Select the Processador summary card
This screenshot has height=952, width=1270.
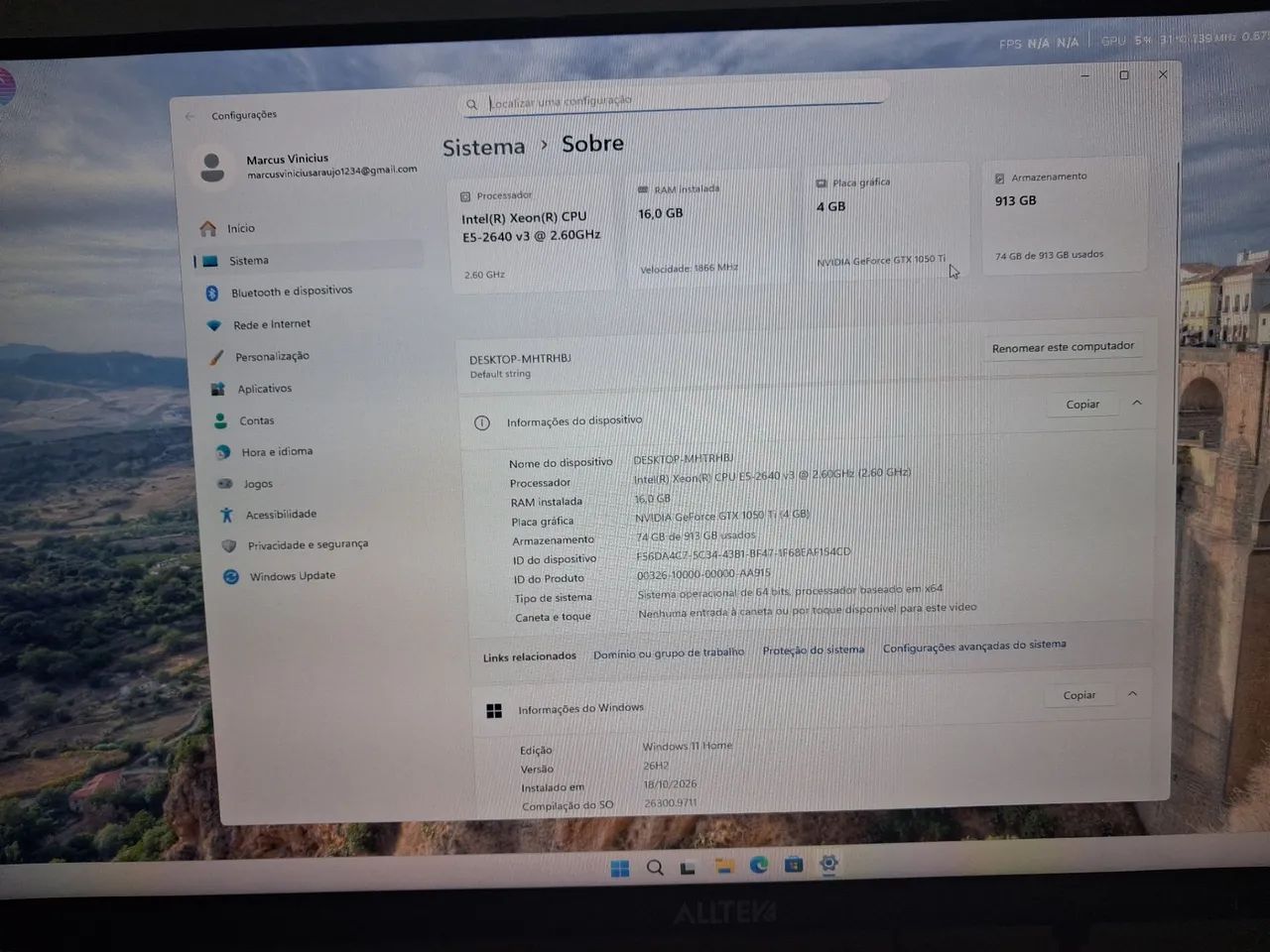point(535,236)
